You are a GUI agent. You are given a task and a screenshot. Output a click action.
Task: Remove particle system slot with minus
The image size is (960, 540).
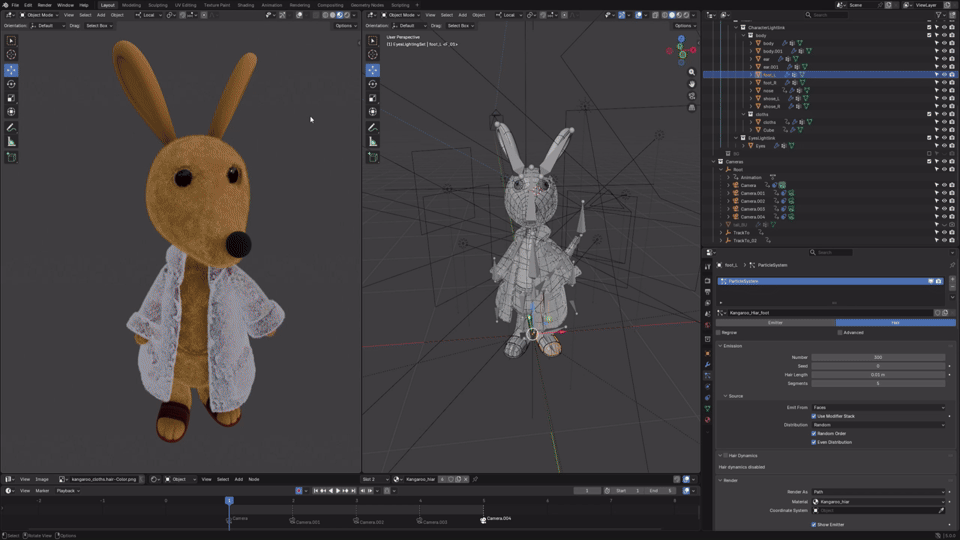point(952,287)
